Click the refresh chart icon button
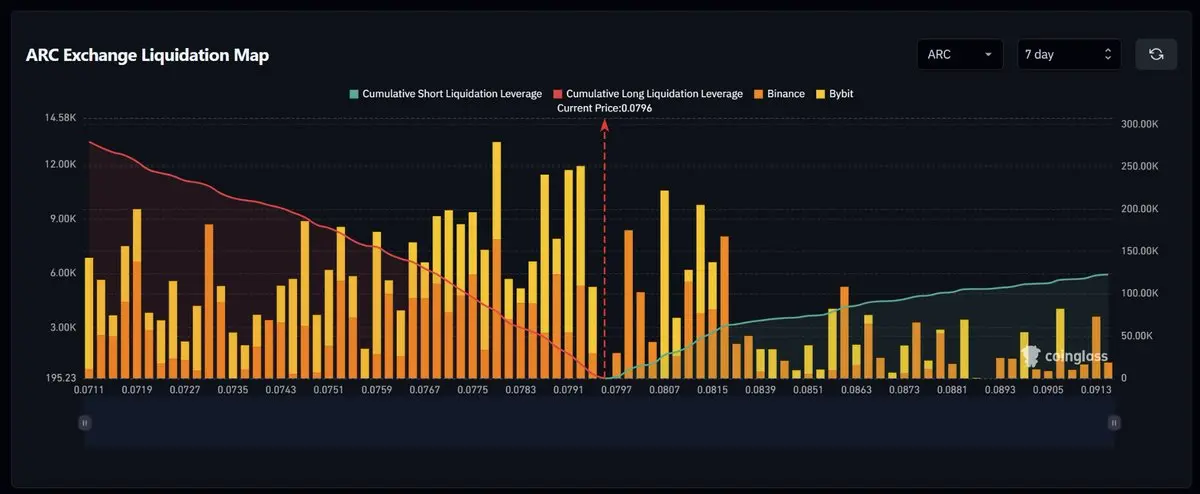 point(1156,54)
